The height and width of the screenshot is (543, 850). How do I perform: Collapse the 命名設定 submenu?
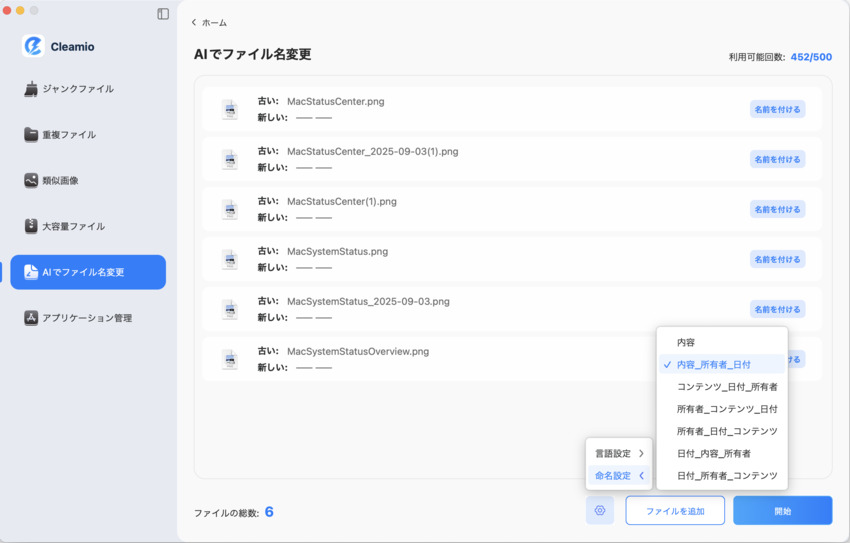point(619,475)
